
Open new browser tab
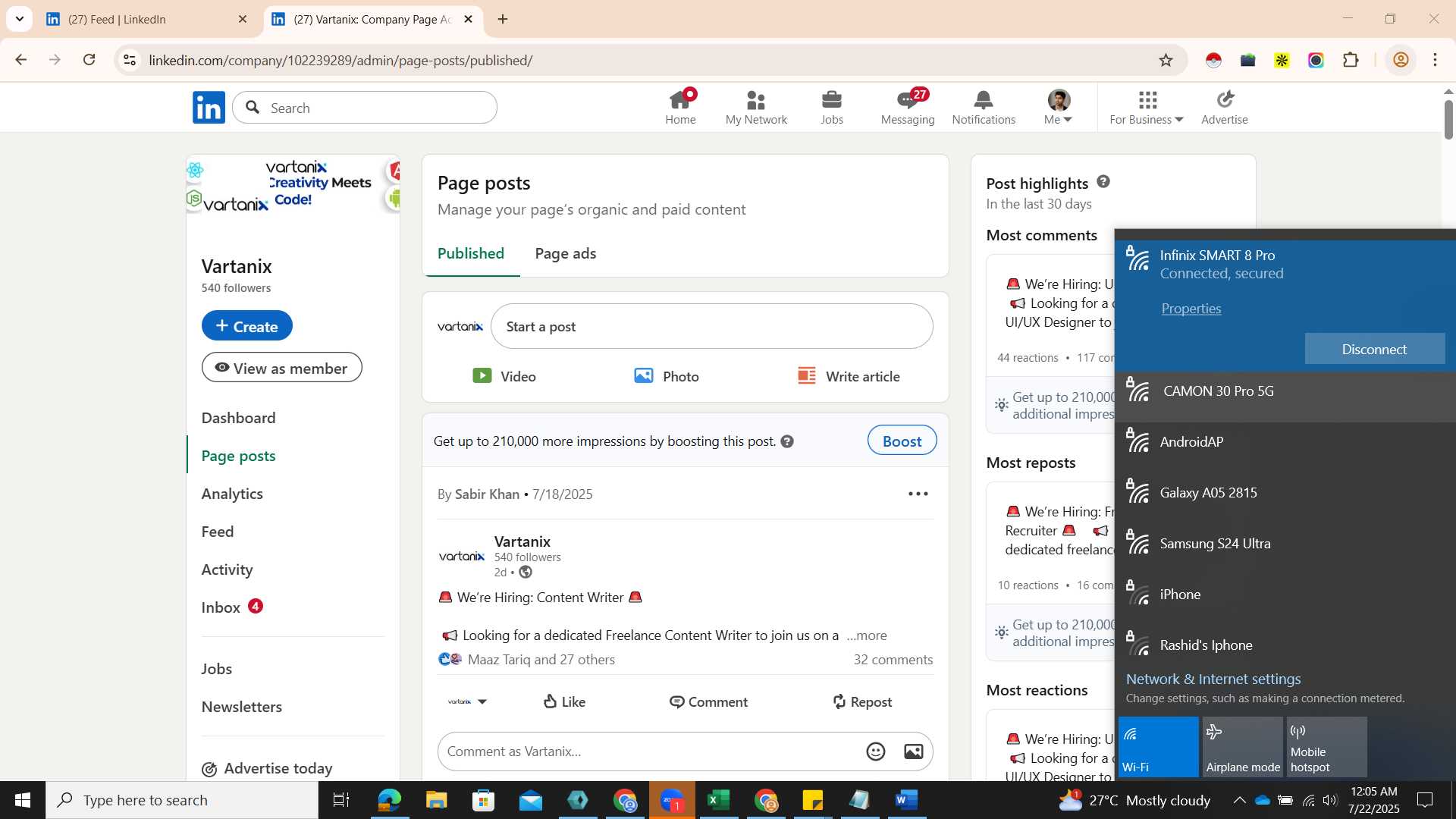point(503,19)
